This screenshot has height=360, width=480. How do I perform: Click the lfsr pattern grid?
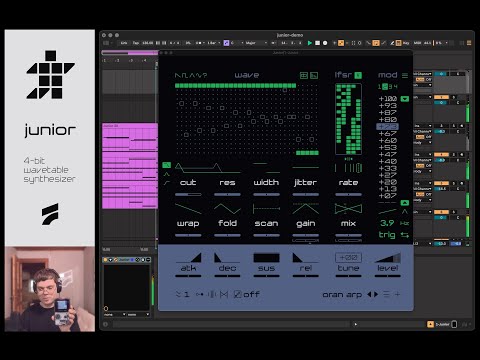pyautogui.click(x=348, y=119)
